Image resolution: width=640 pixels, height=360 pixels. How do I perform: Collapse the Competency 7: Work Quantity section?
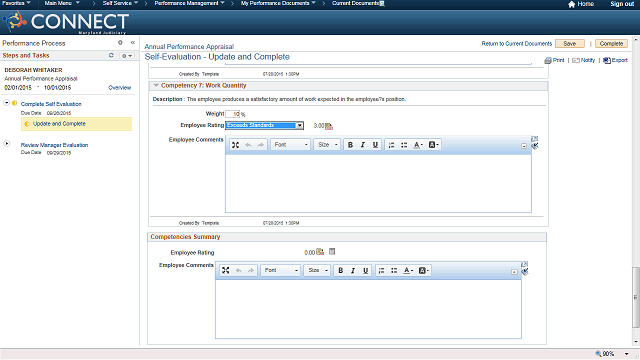(x=156, y=85)
